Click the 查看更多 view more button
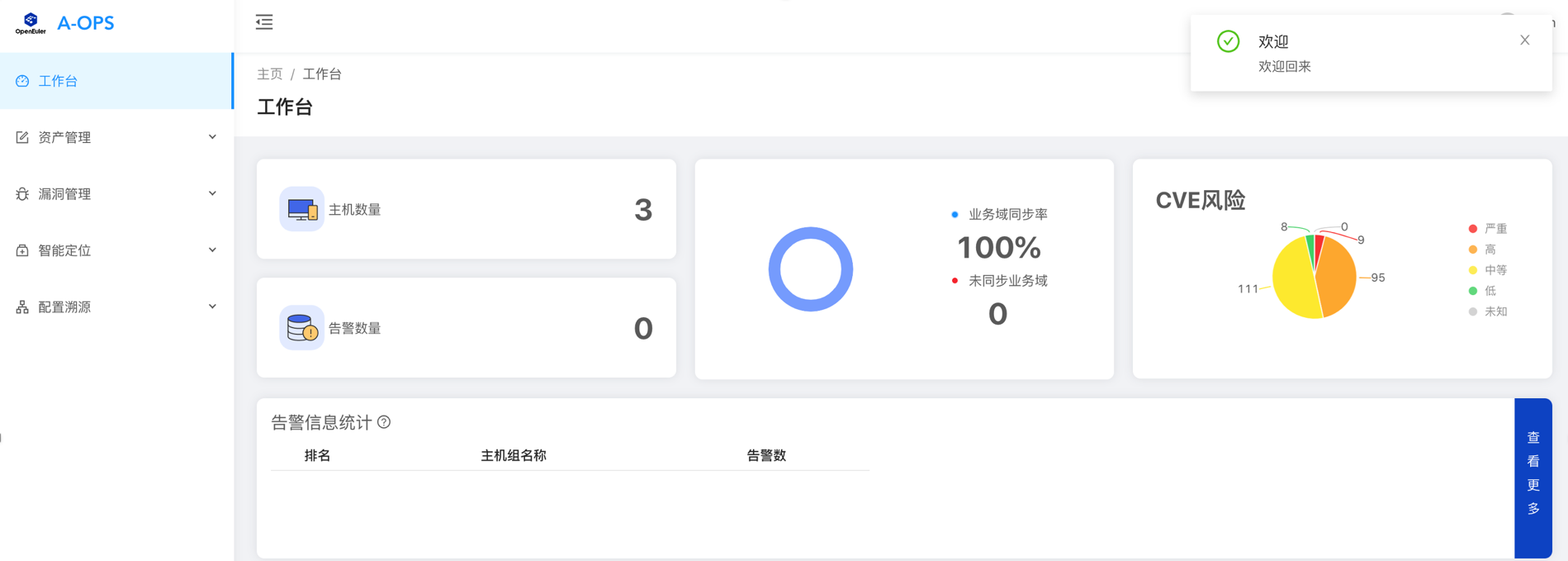Screen dimensions: 1568x561 pos(1532,473)
